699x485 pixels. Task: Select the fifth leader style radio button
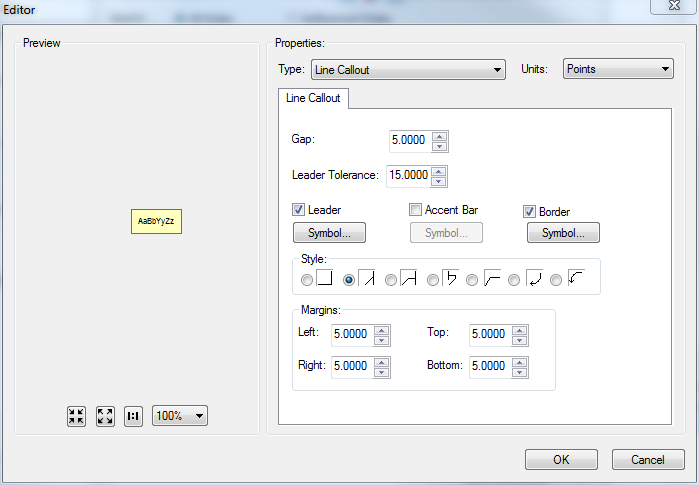pos(472,280)
